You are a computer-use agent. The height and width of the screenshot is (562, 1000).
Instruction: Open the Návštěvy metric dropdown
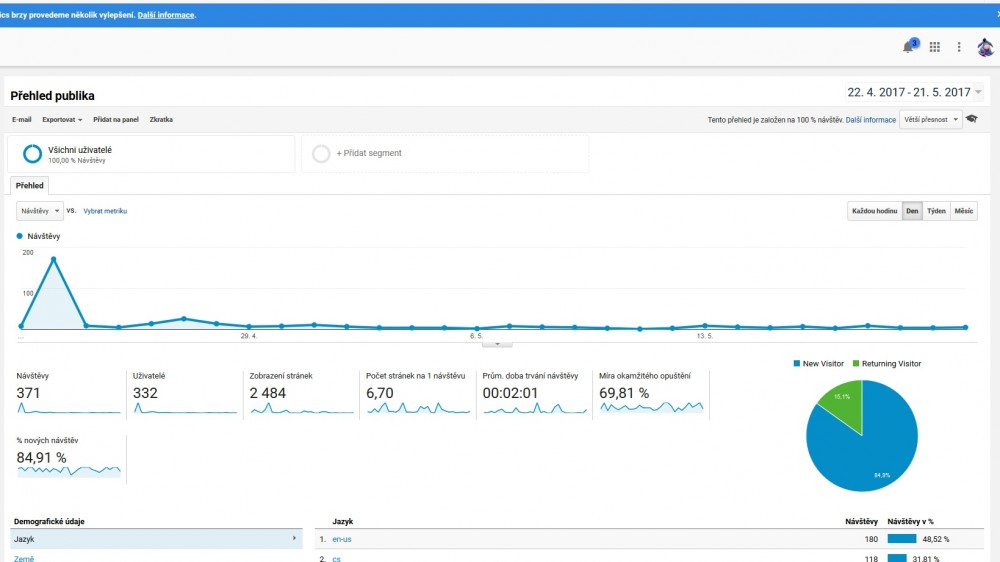[x=40, y=211]
